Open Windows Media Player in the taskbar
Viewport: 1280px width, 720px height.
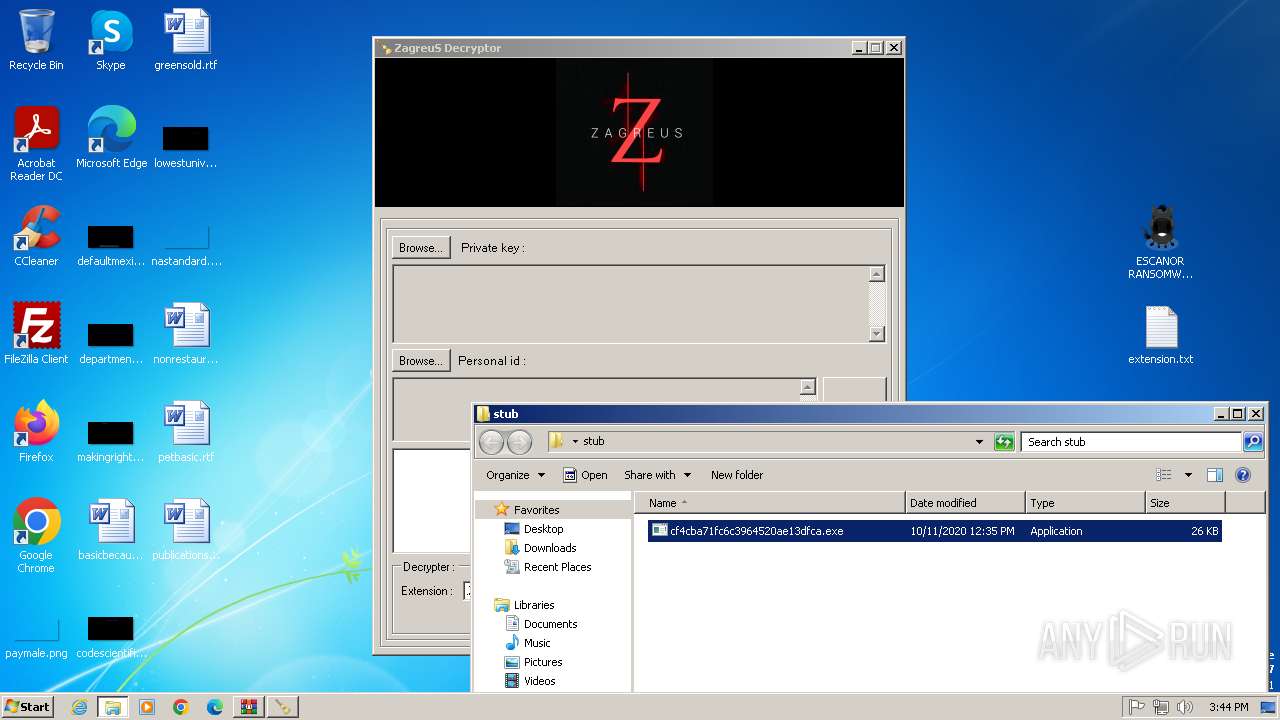coord(147,707)
